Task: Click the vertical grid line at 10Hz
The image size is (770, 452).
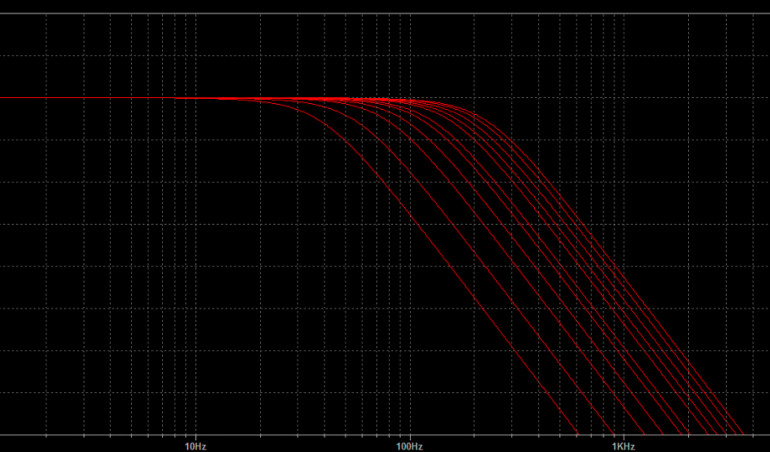Action: (x=196, y=250)
